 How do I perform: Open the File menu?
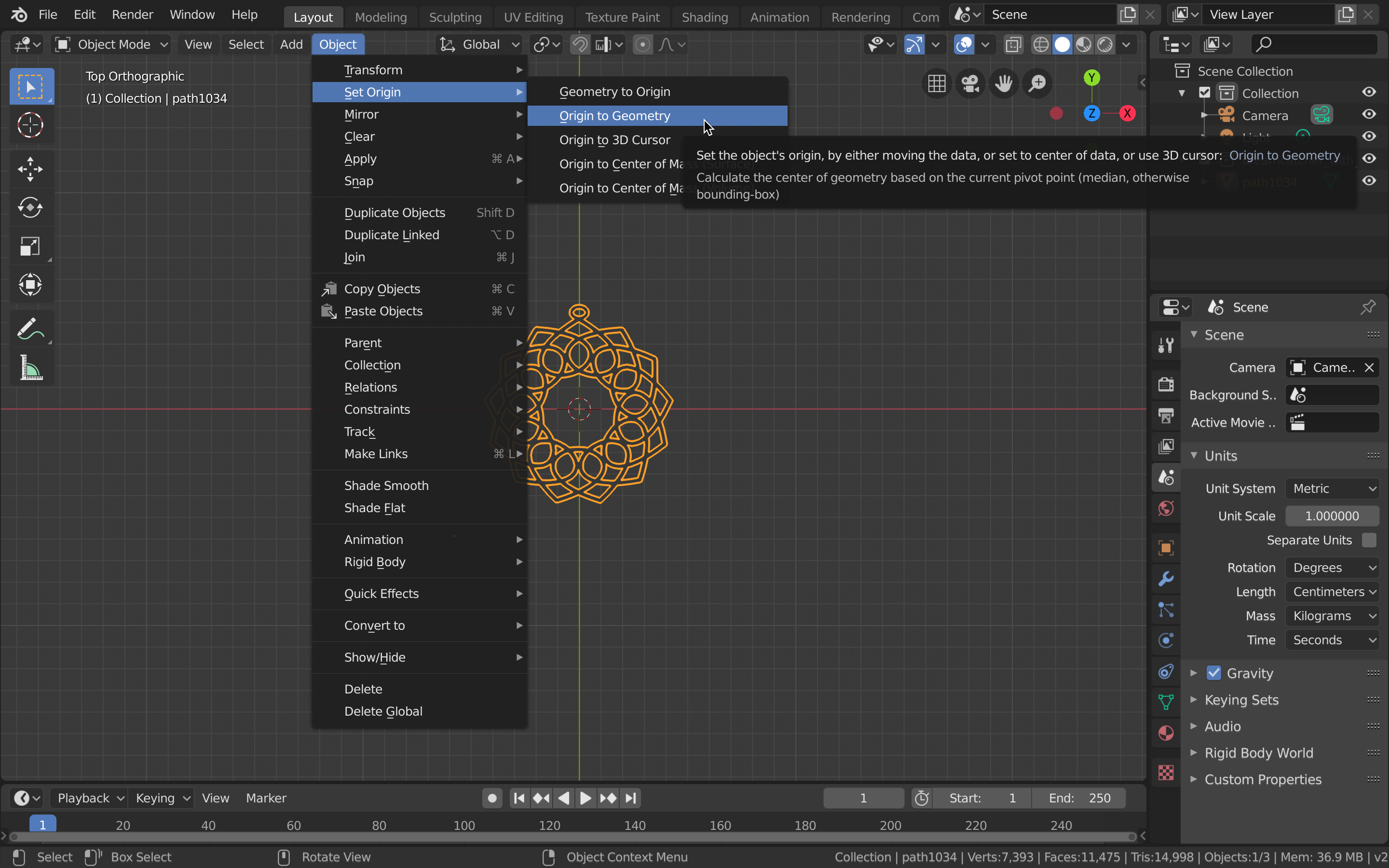tap(48, 14)
